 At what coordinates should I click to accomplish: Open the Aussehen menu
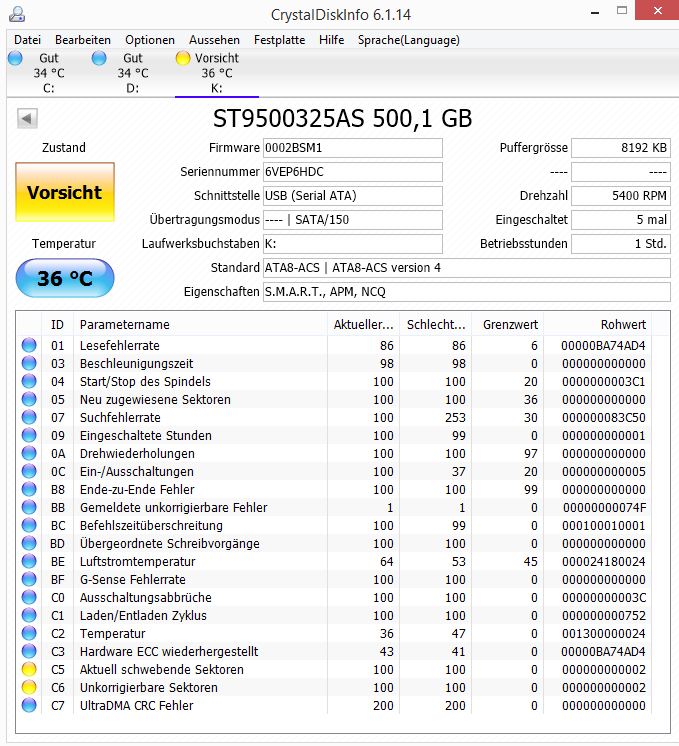(214, 40)
